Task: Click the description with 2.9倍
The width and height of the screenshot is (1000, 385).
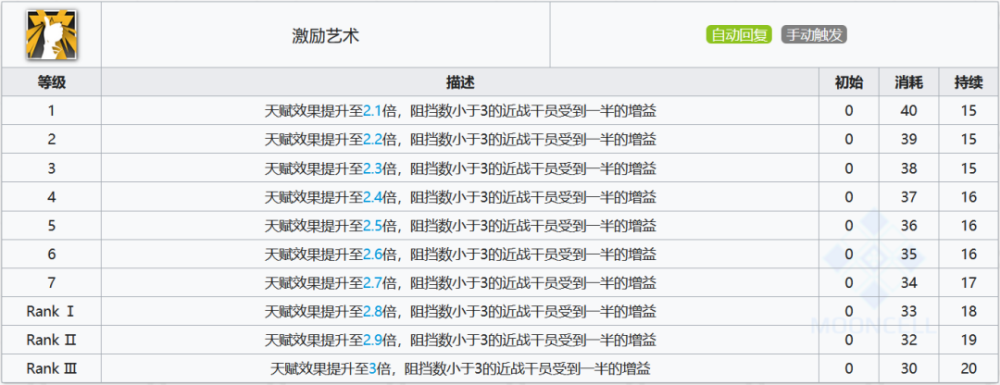Action: point(460,340)
